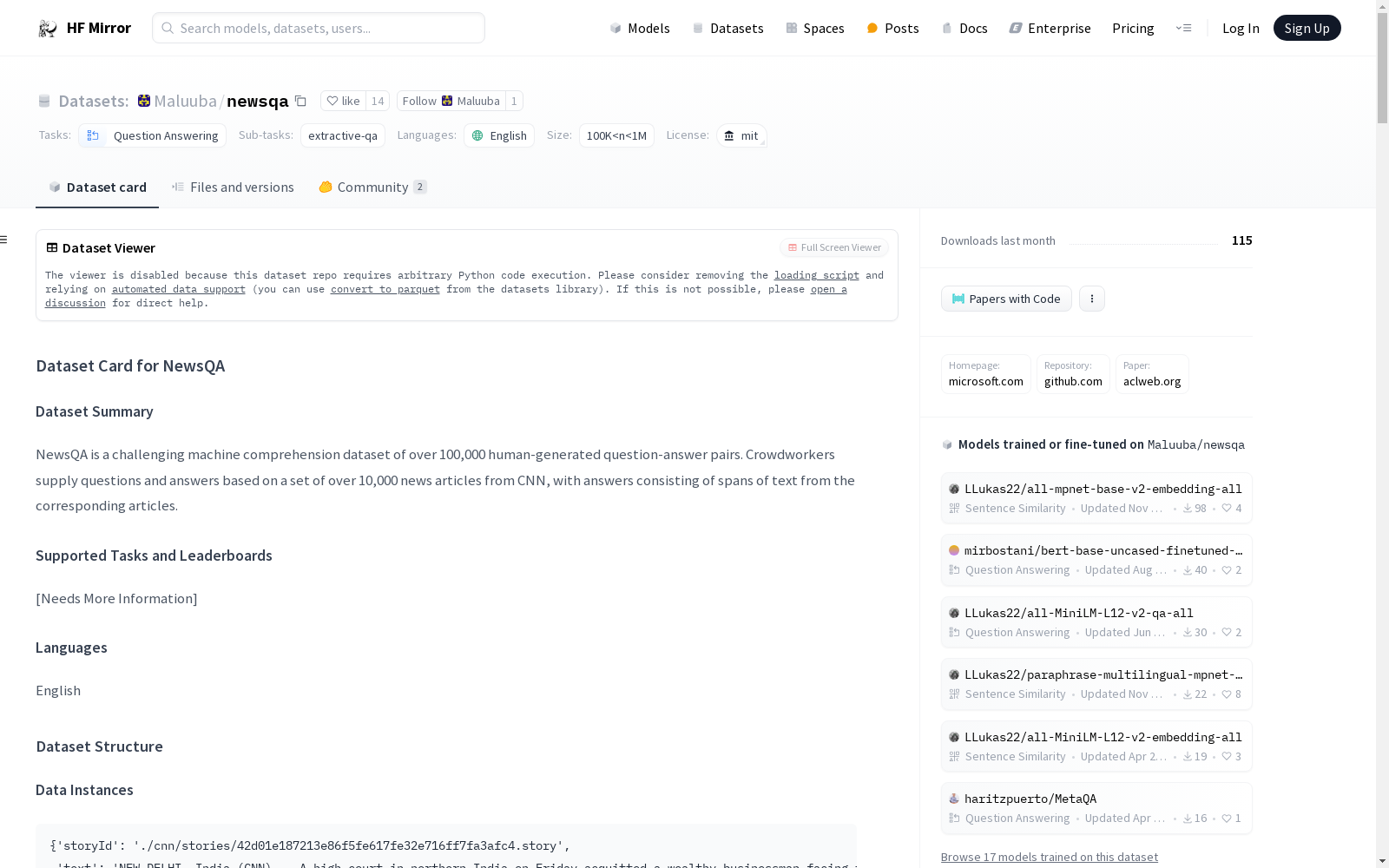This screenshot has height=868, width=1389.
Task: Open the microsoft.com homepage link
Action: 986,374
